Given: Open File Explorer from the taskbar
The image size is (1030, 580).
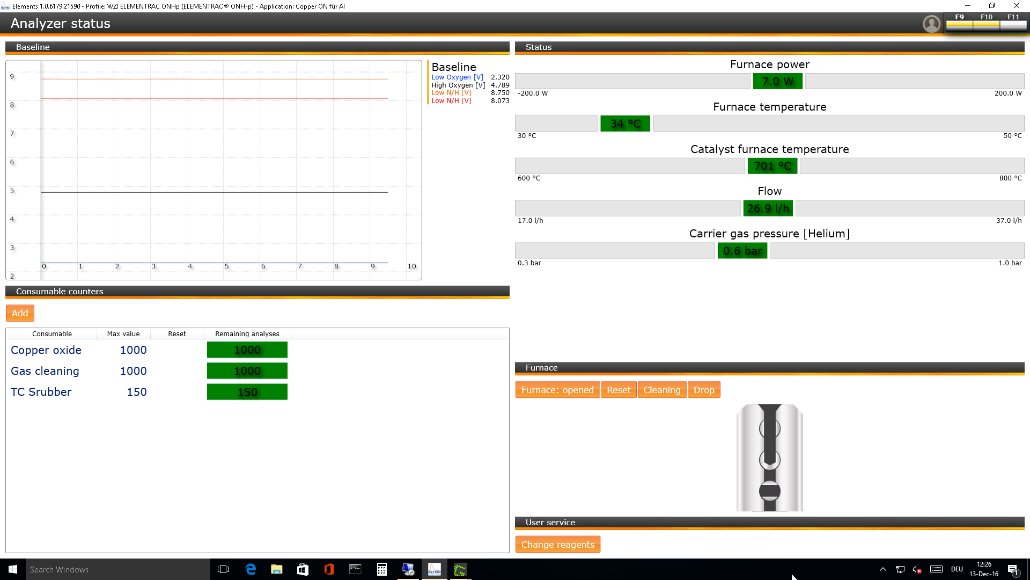Looking at the screenshot, I should coord(277,569).
